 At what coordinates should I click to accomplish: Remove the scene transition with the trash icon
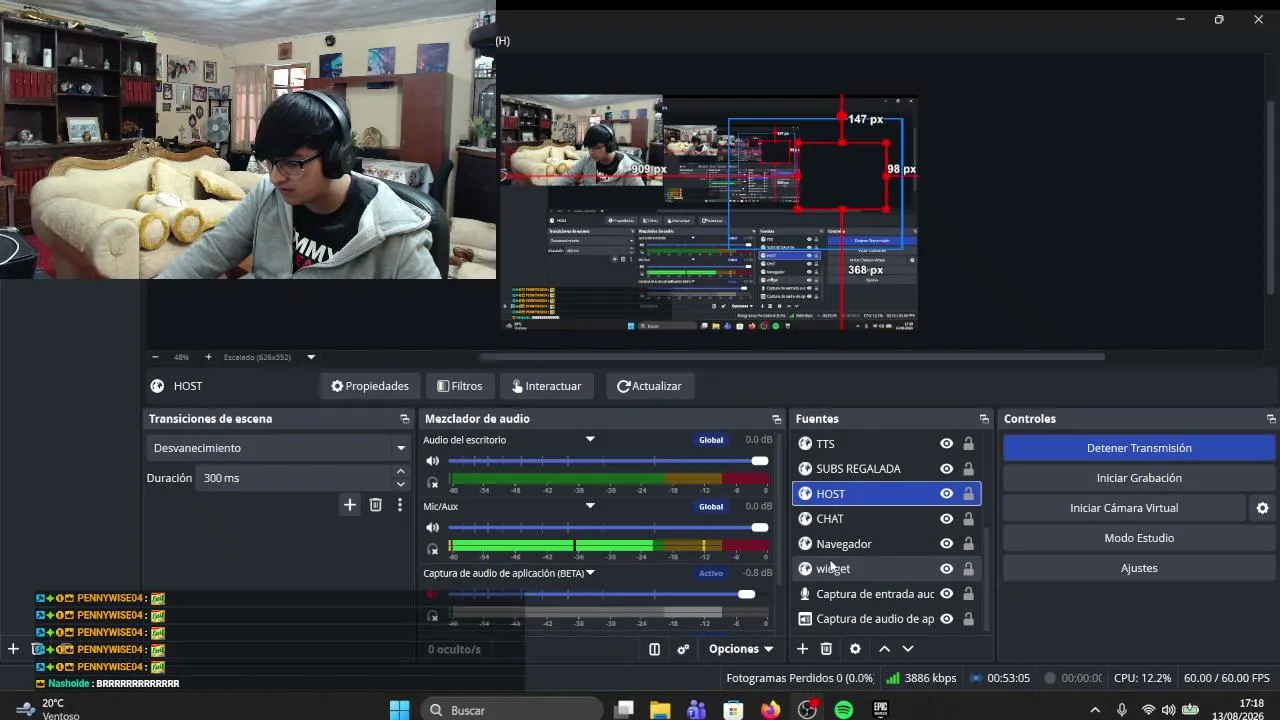[x=376, y=505]
